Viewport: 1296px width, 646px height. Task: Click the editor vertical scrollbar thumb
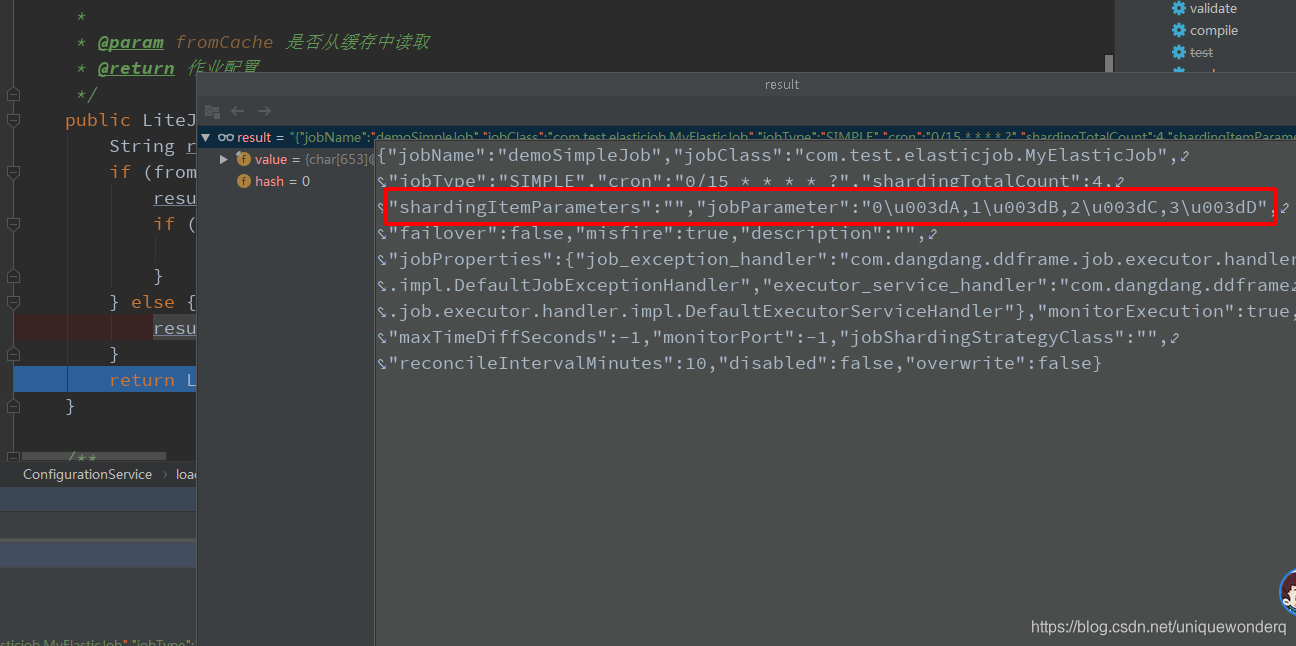coord(1109,64)
